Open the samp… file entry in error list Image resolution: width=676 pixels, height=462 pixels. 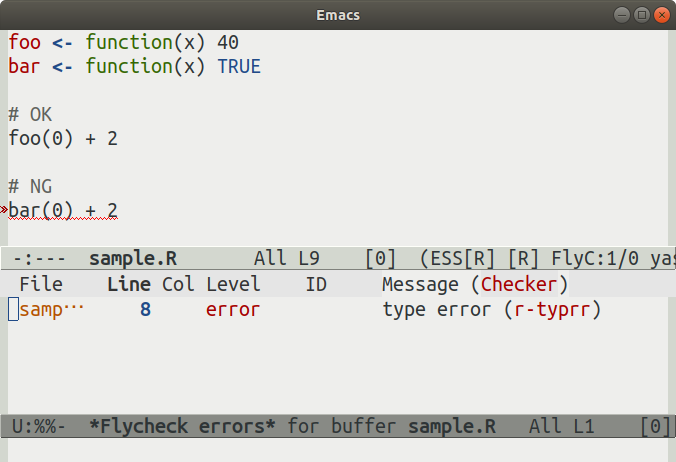(x=52, y=310)
